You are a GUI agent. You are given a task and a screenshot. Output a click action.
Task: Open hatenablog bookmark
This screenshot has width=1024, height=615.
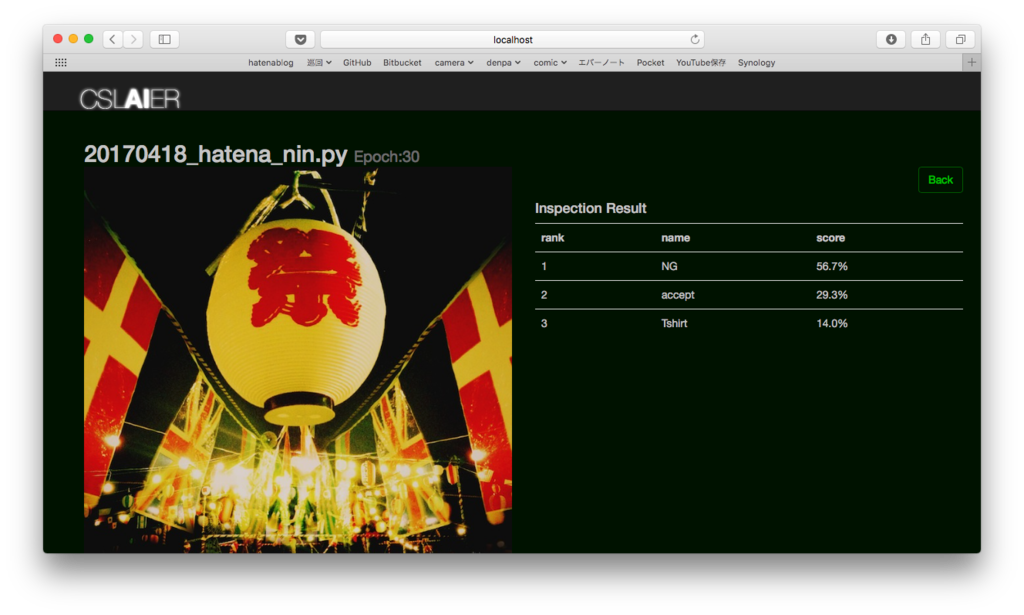point(270,63)
